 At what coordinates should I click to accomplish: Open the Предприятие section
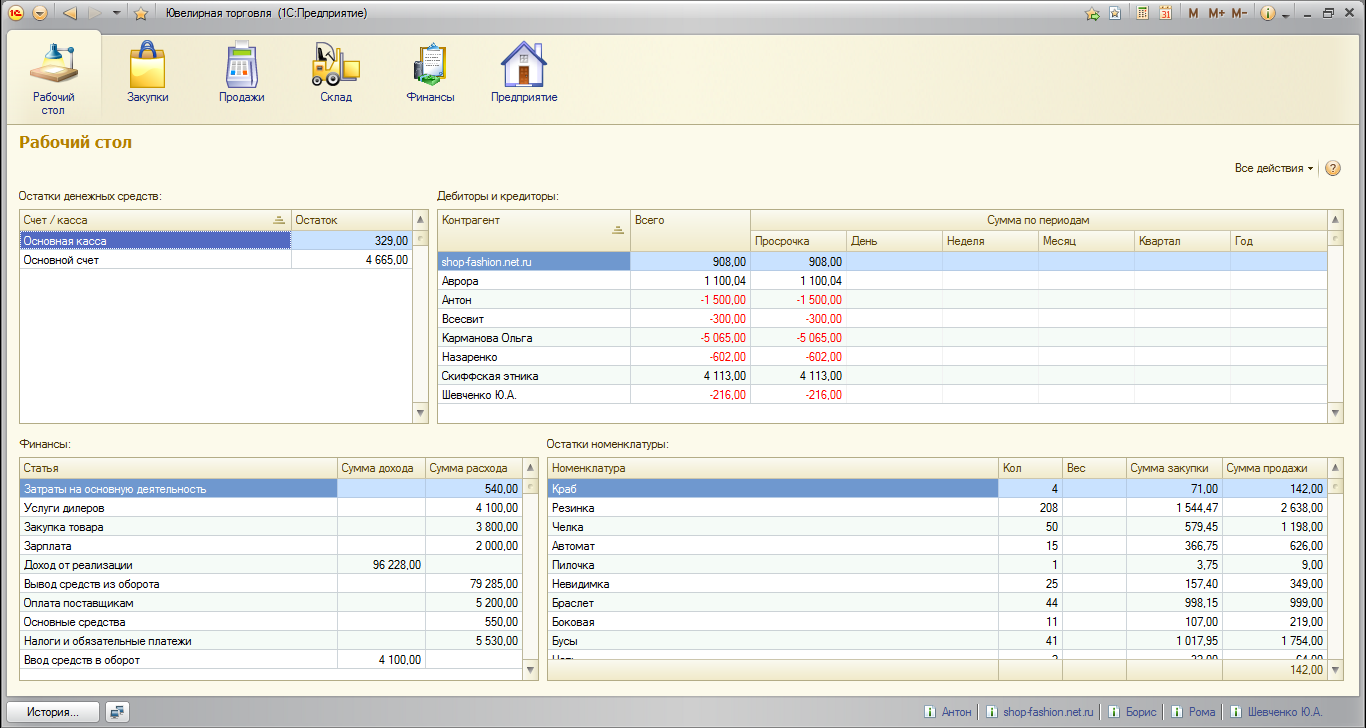pos(524,73)
